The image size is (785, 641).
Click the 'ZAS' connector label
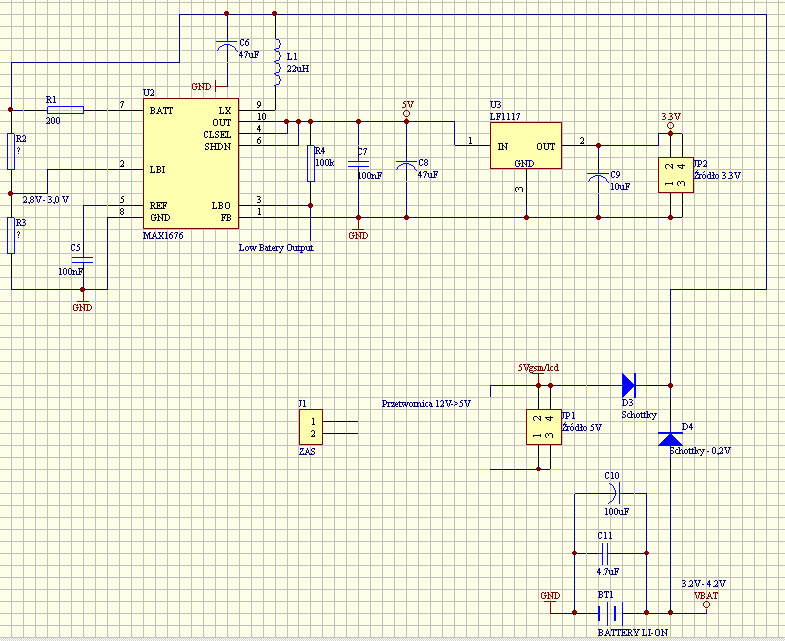(x=307, y=452)
